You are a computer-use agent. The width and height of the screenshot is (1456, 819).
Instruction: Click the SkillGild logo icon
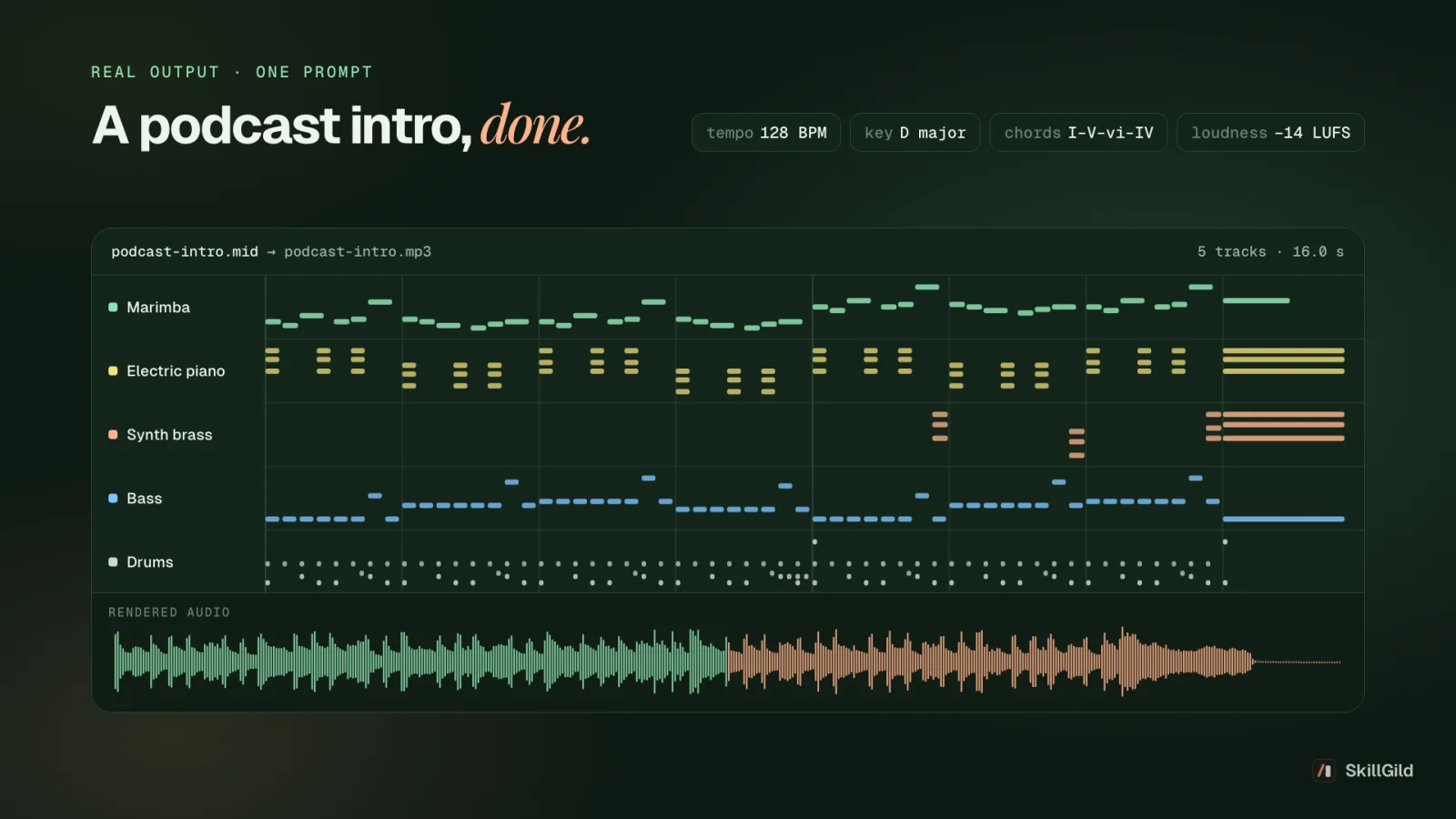pyautogui.click(x=1324, y=771)
